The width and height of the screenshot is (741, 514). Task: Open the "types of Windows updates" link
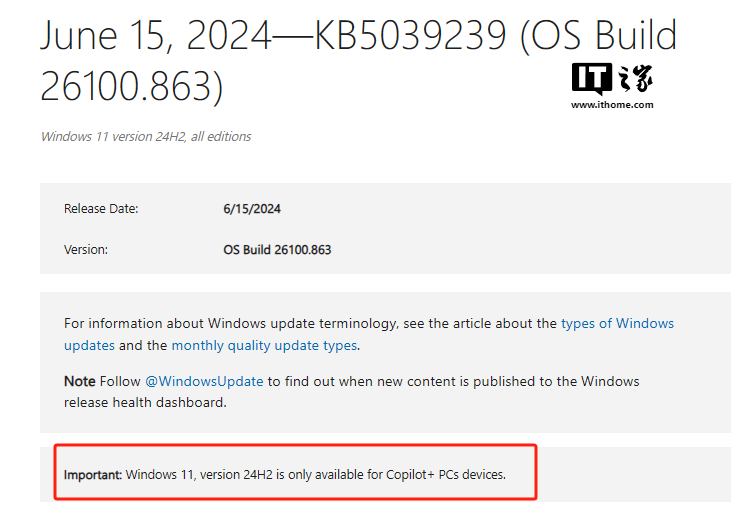coord(617,323)
